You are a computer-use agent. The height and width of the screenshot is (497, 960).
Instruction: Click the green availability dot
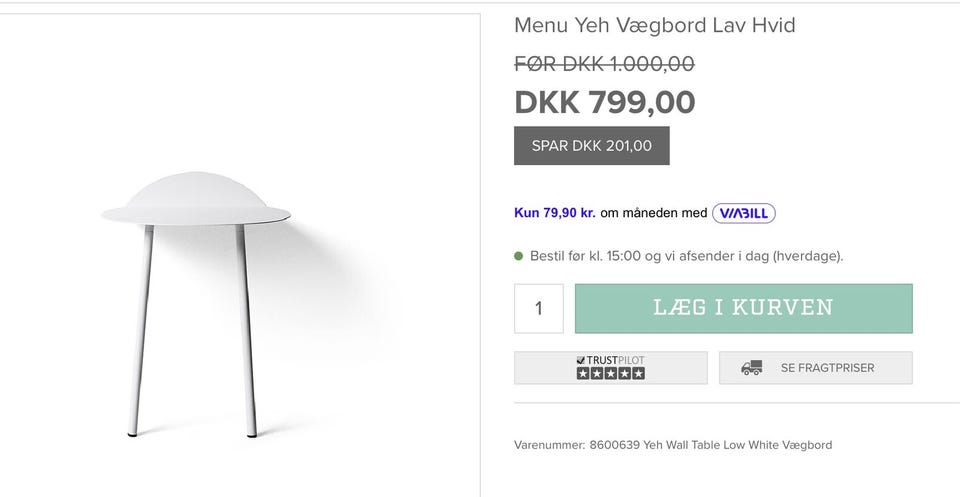pos(519,256)
